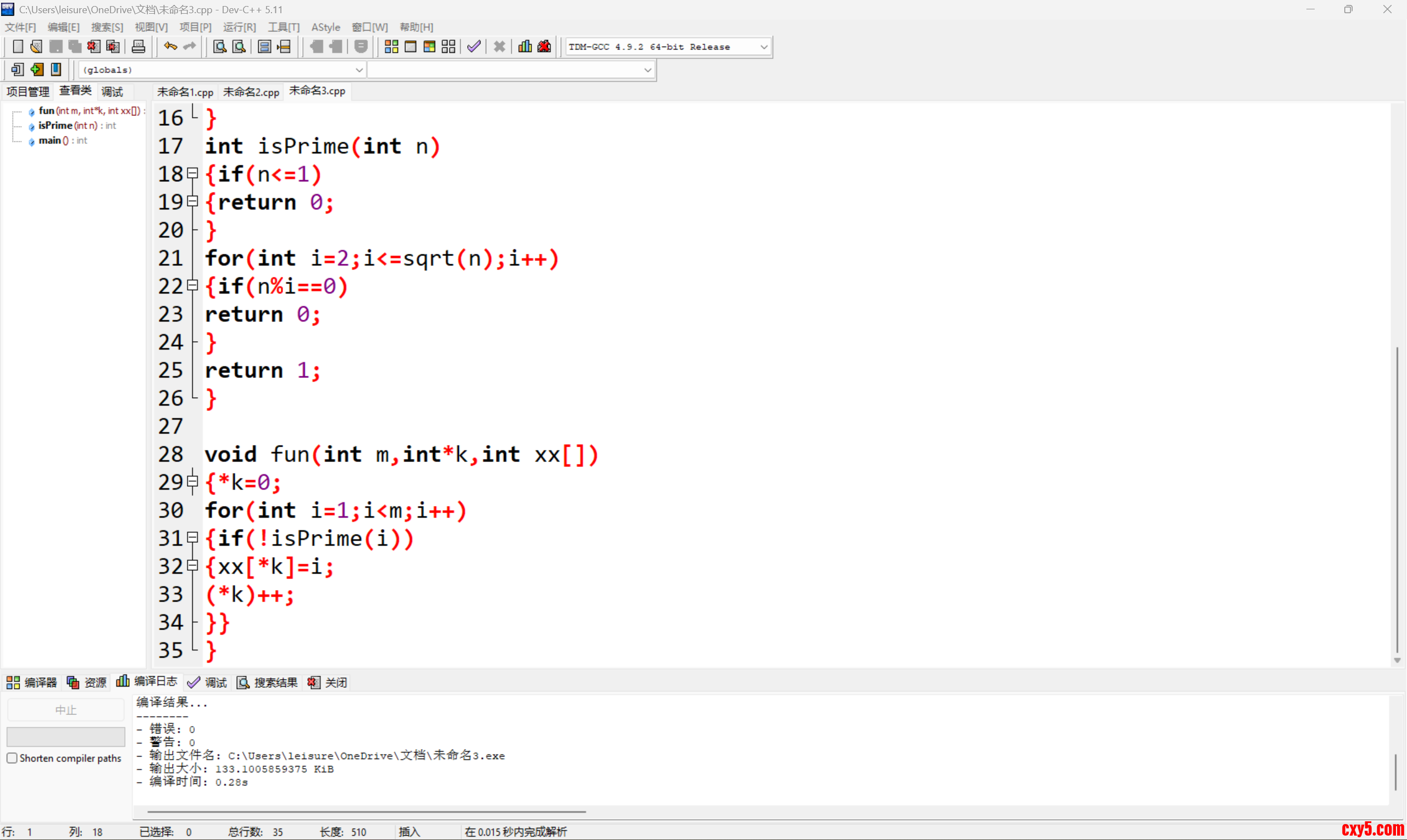Open the 运行[R] menu
1407x840 pixels.
(239, 27)
